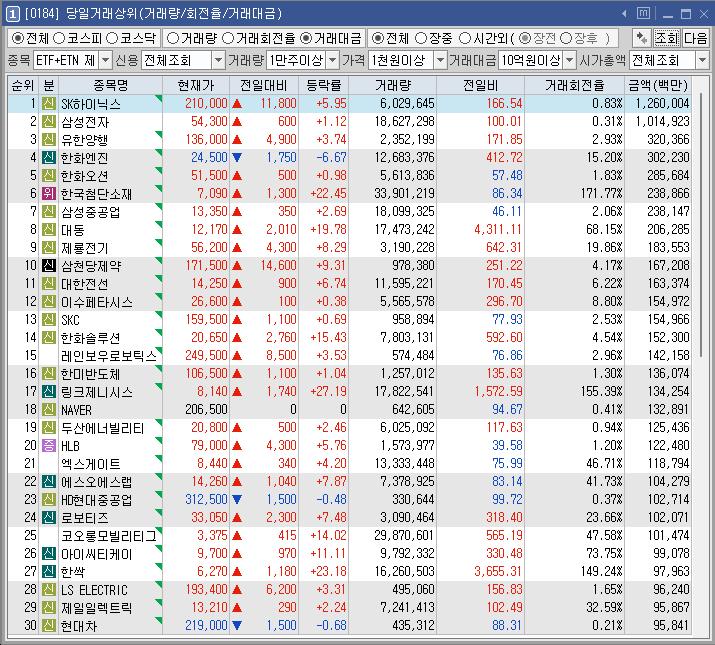Click +27.19 rate in 링크제니시스 row
Screen dimensions: 715x645
[x=329, y=391]
